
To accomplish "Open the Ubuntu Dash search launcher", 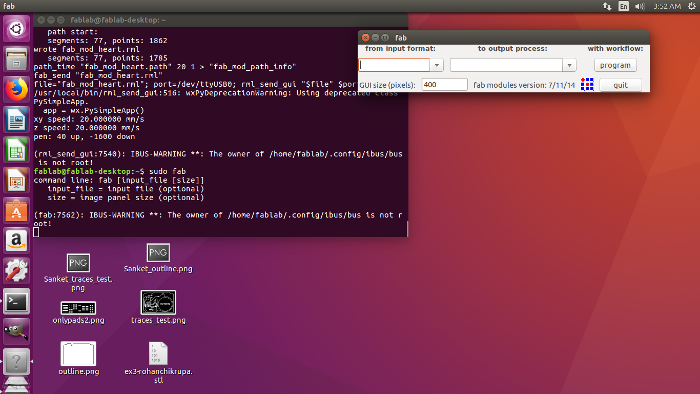I will [17, 29].
